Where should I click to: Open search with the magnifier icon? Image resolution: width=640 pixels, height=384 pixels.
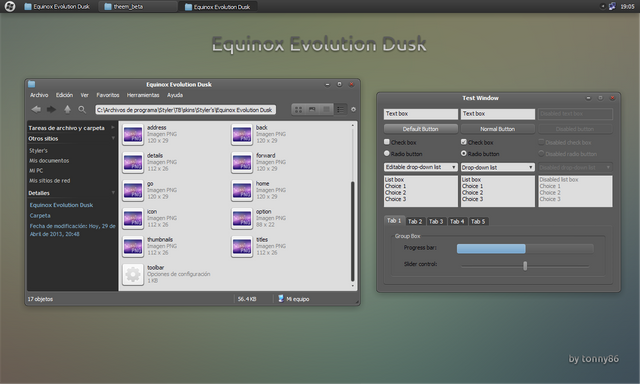82,109
